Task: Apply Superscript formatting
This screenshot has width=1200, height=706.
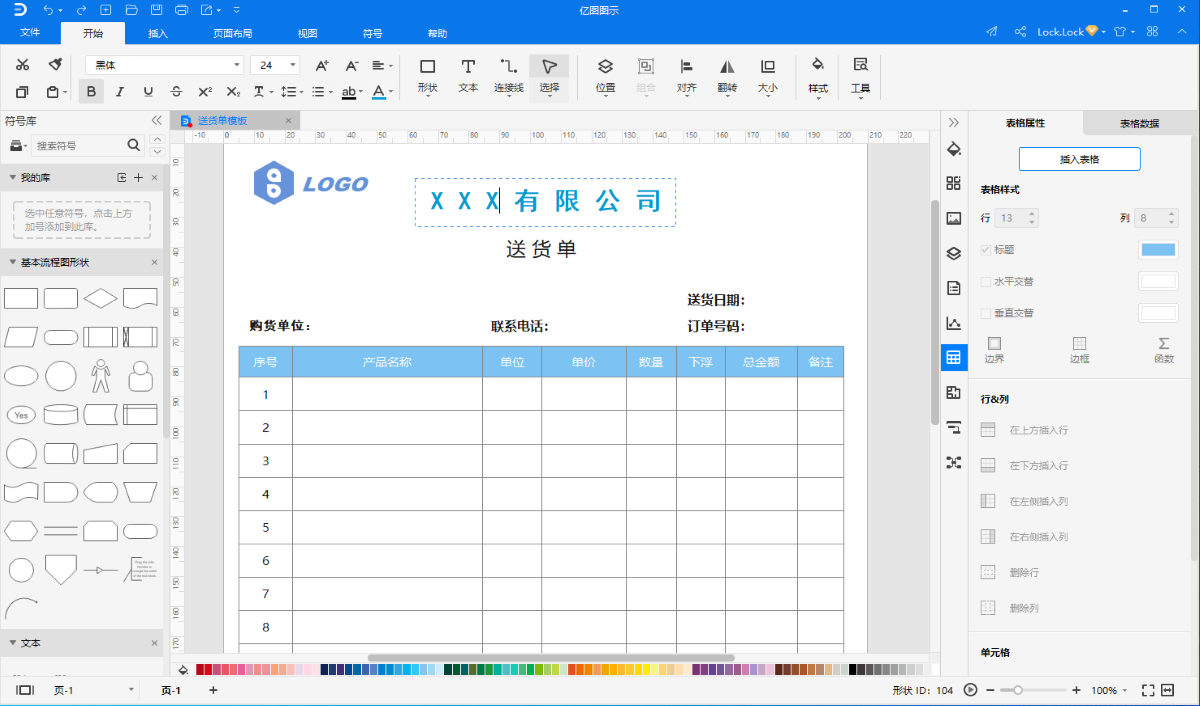Action: tap(205, 92)
